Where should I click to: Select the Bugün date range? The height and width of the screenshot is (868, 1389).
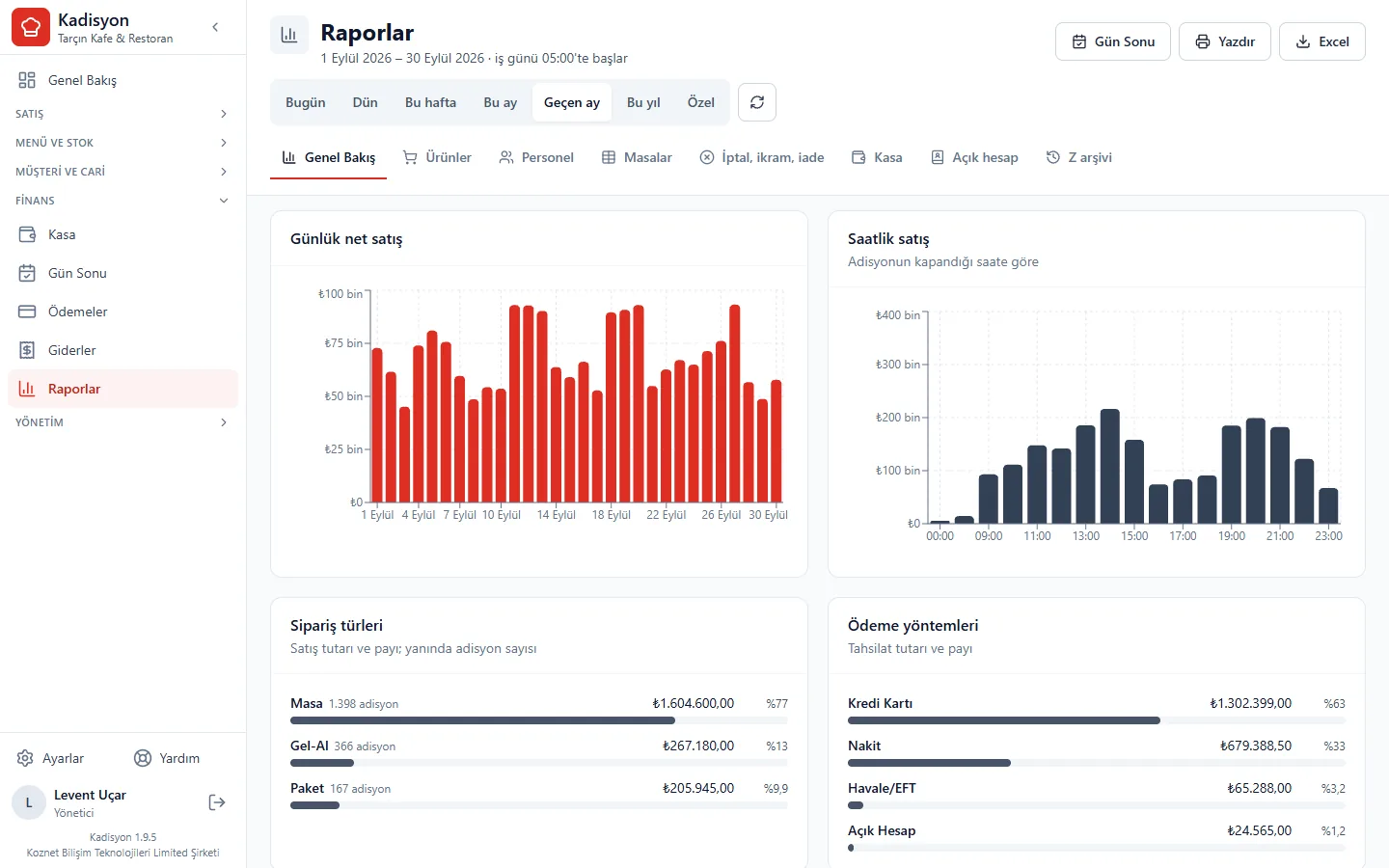coord(306,102)
